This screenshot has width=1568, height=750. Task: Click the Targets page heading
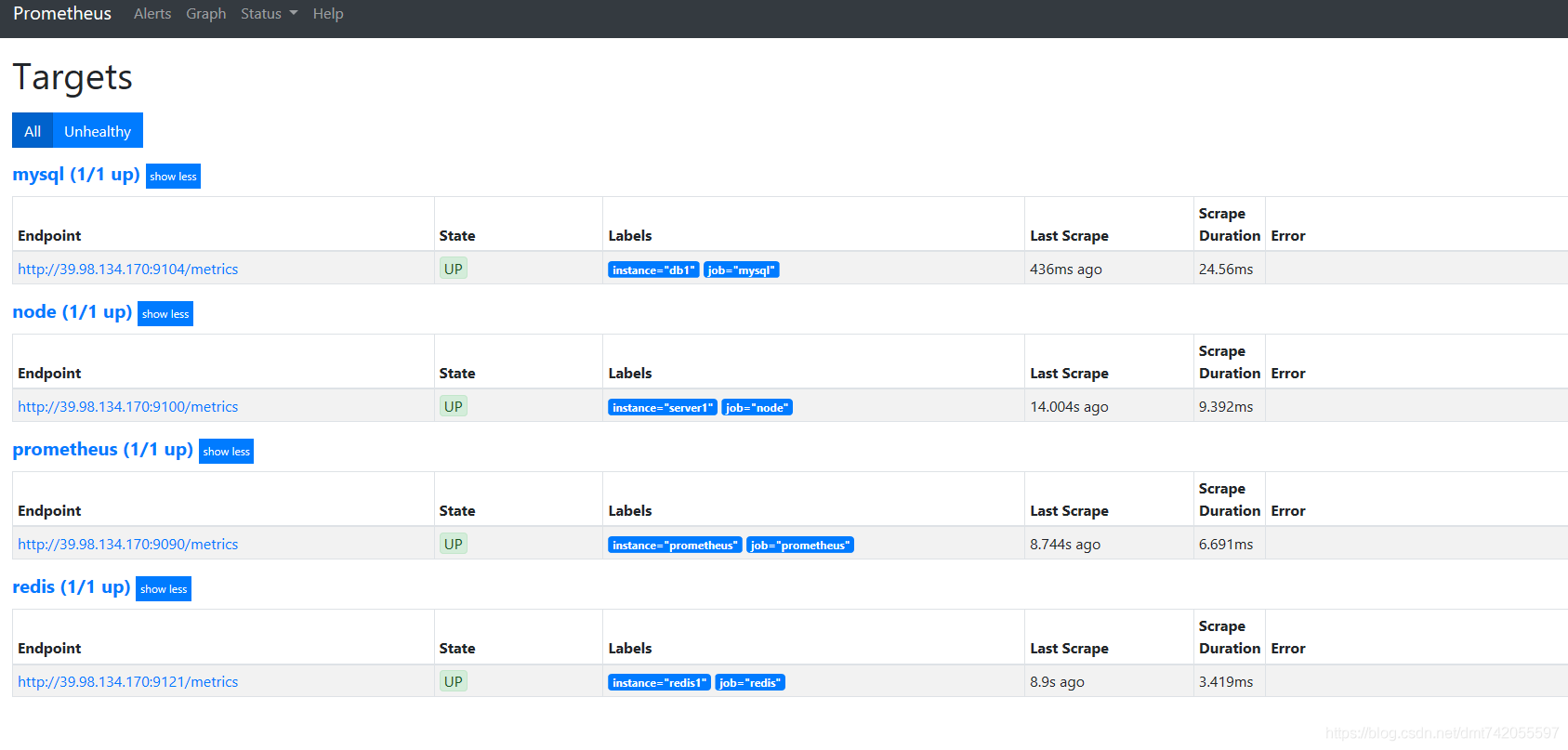tap(72, 77)
